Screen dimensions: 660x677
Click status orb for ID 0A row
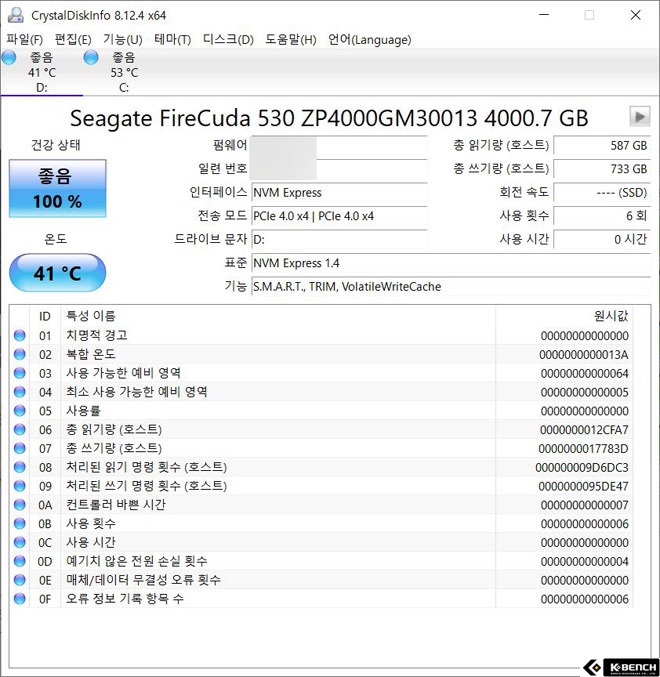pyautogui.click(x=19, y=505)
